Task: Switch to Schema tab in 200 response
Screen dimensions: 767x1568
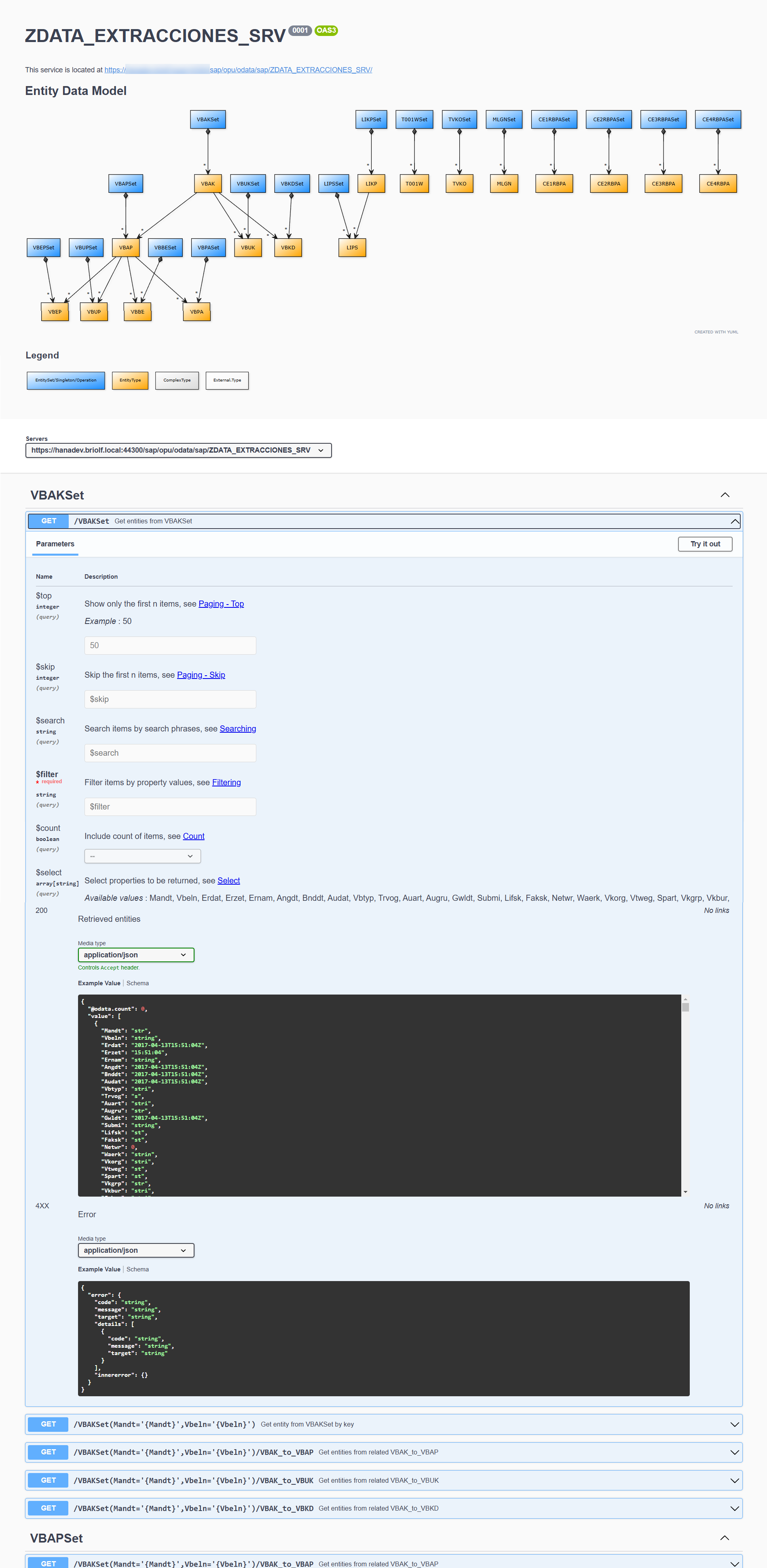Action: pyautogui.click(x=137, y=983)
